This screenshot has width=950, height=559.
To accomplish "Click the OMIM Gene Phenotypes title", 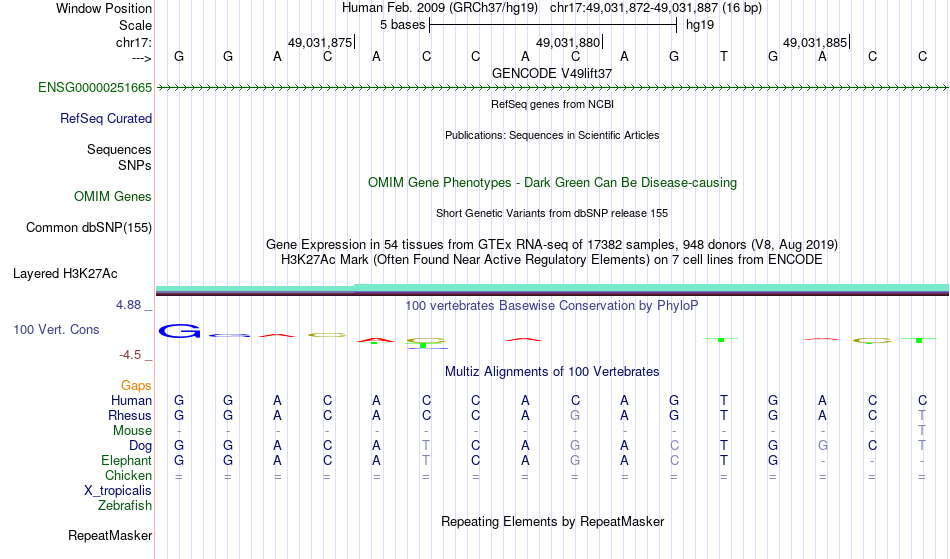I will (552, 183).
